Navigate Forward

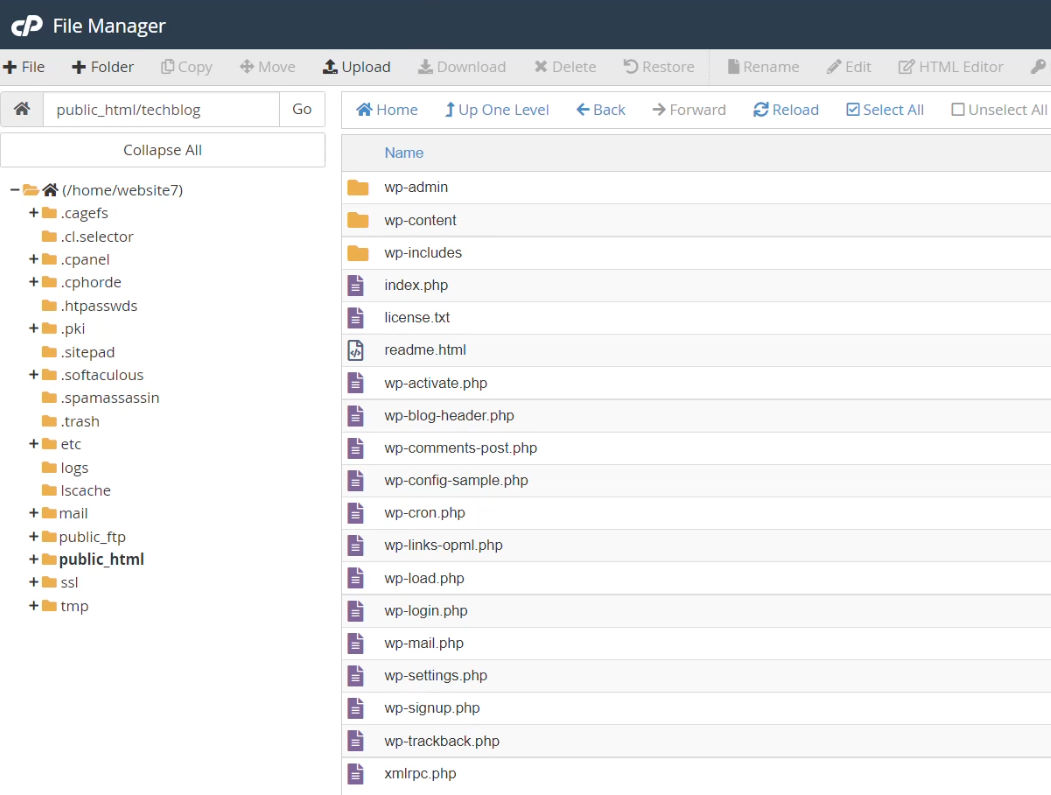(x=689, y=110)
